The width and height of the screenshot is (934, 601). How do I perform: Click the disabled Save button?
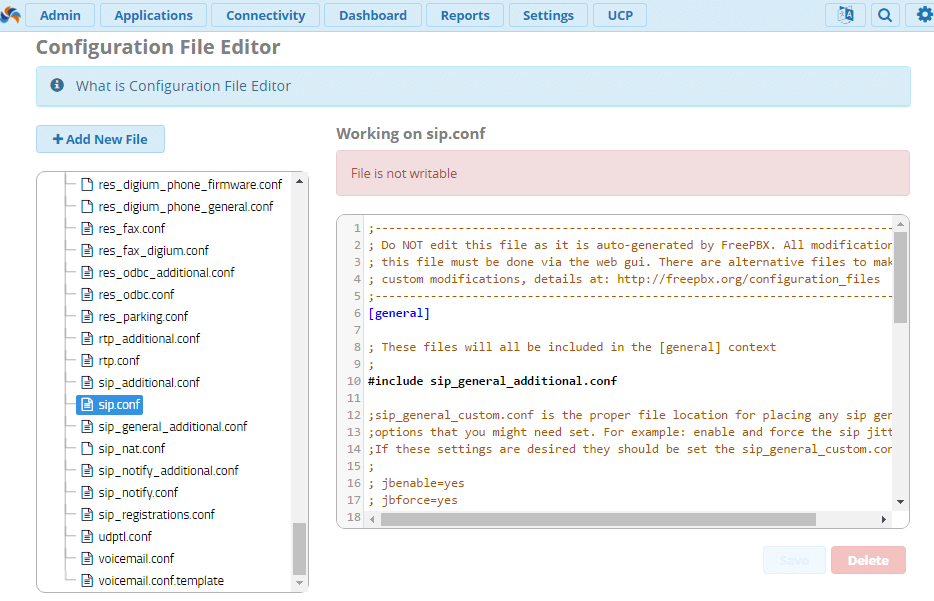pos(794,560)
